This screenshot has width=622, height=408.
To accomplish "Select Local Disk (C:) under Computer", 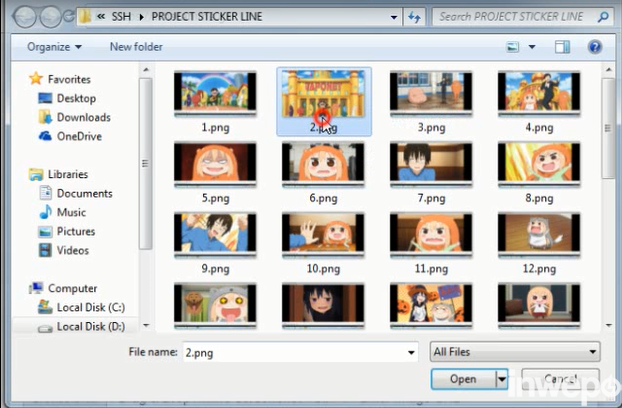I will pyautogui.click(x=91, y=307).
